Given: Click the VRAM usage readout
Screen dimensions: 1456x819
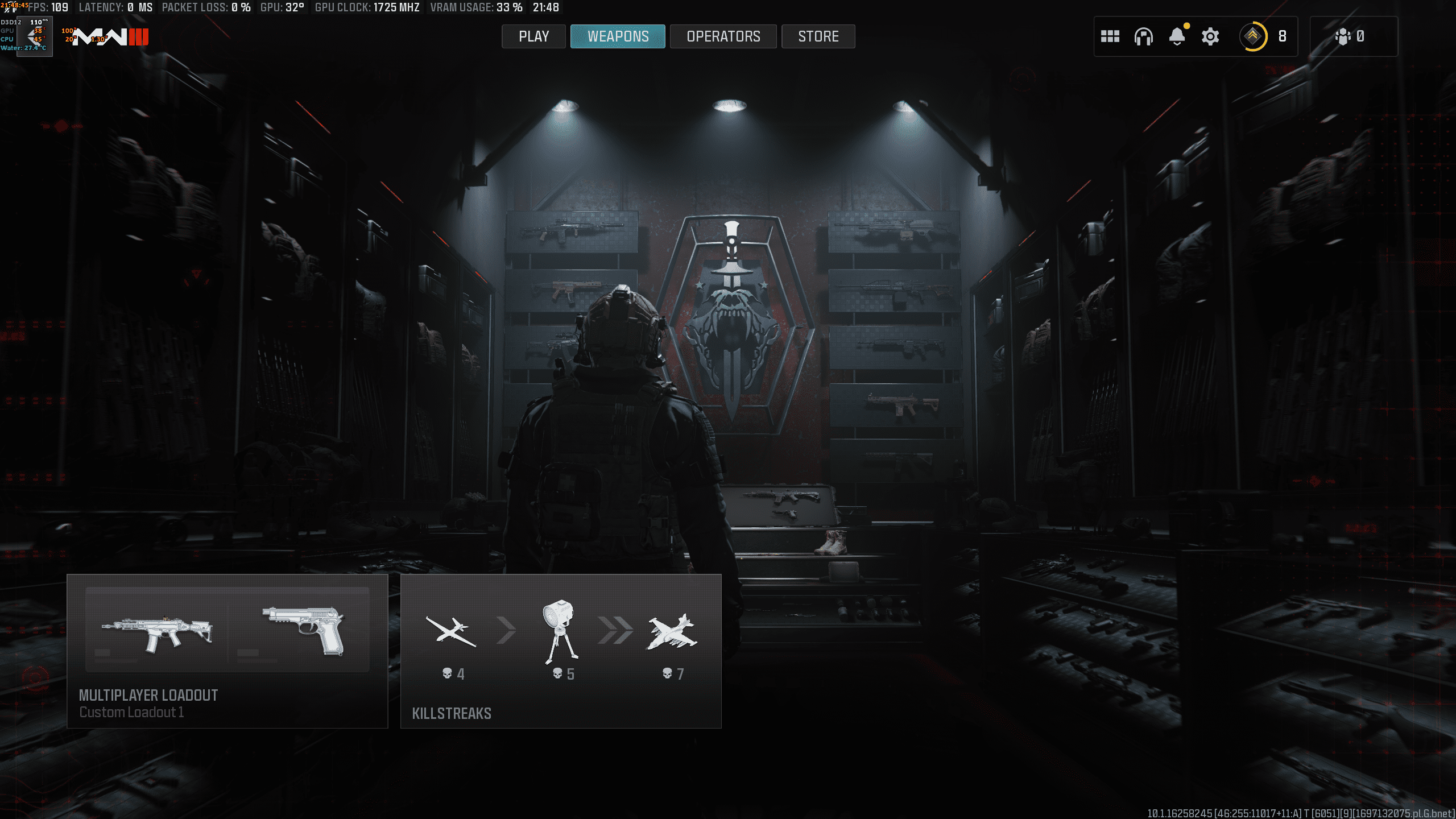Looking at the screenshot, I should pyautogui.click(x=476, y=7).
